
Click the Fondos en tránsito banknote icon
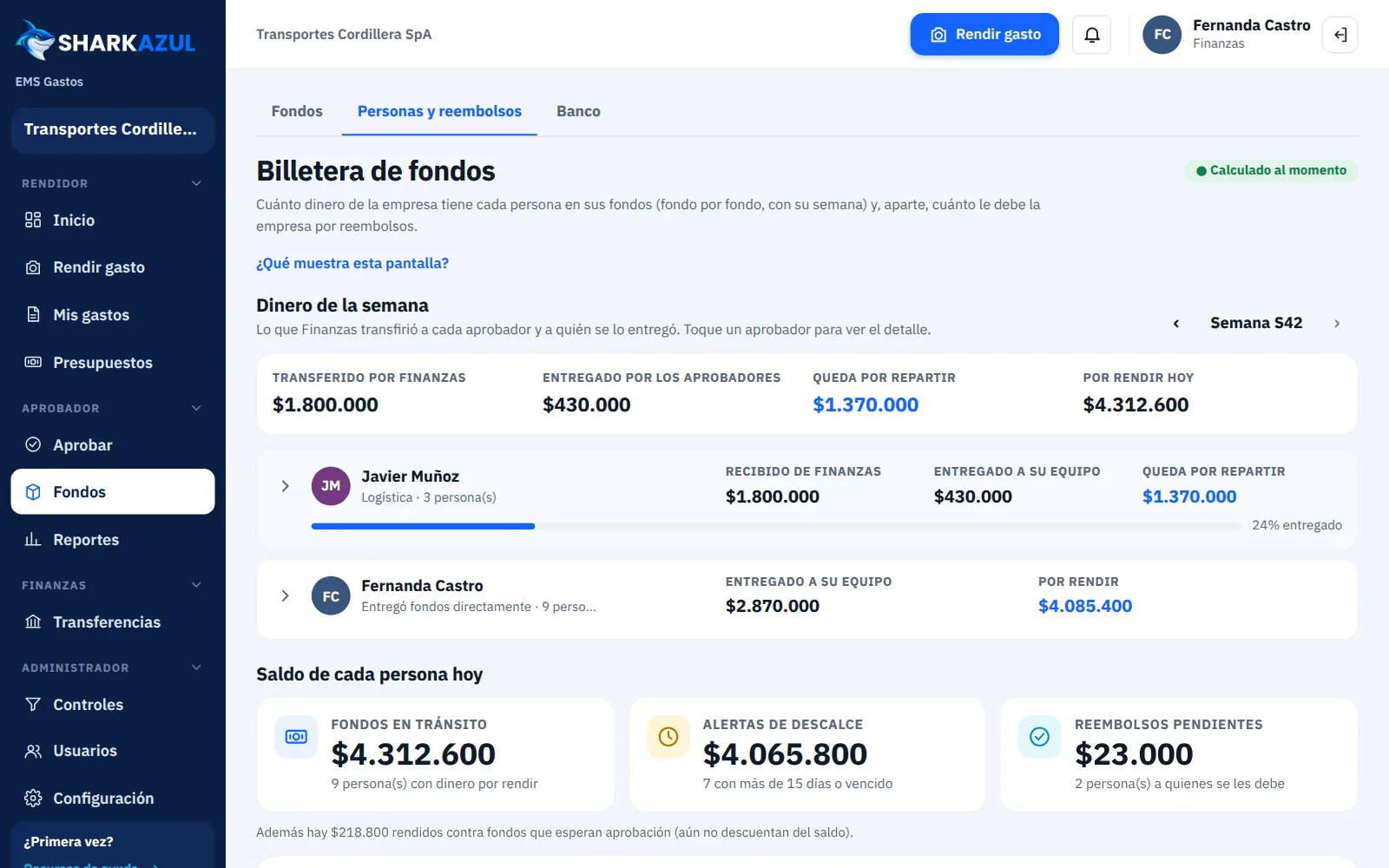point(296,737)
